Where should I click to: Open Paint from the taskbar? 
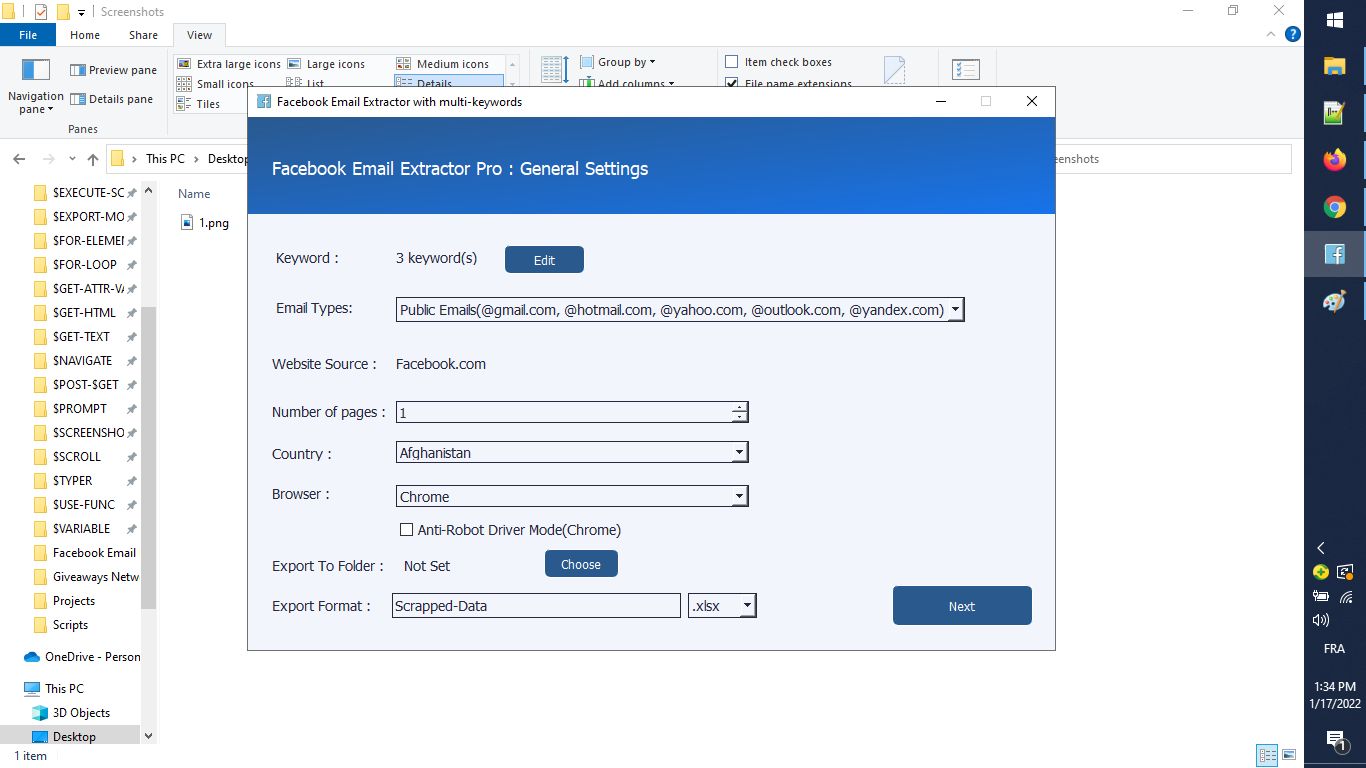(1334, 301)
